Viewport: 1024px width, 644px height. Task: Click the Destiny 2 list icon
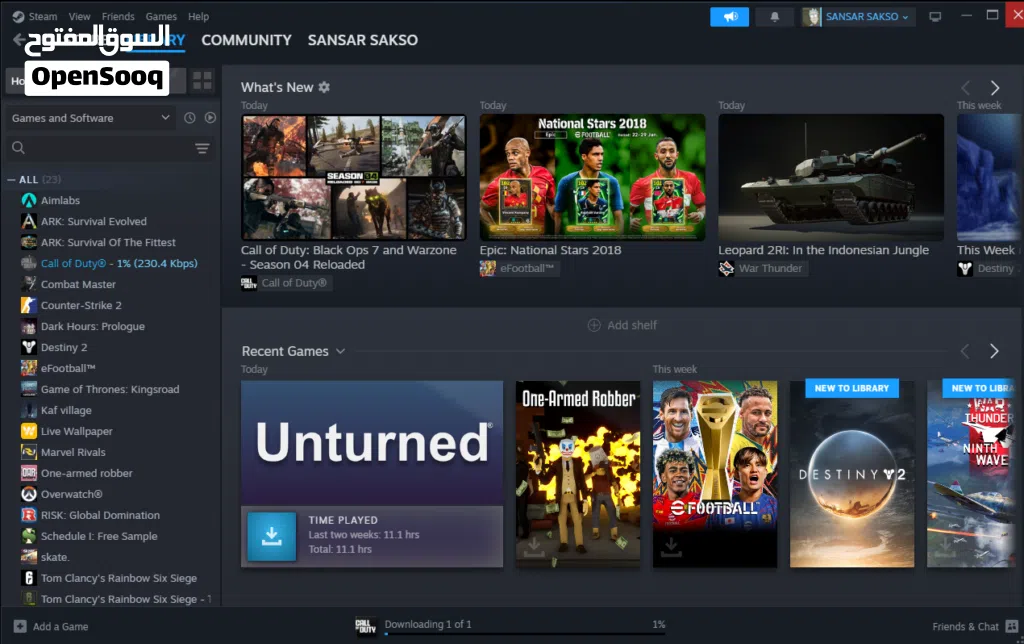(x=29, y=347)
